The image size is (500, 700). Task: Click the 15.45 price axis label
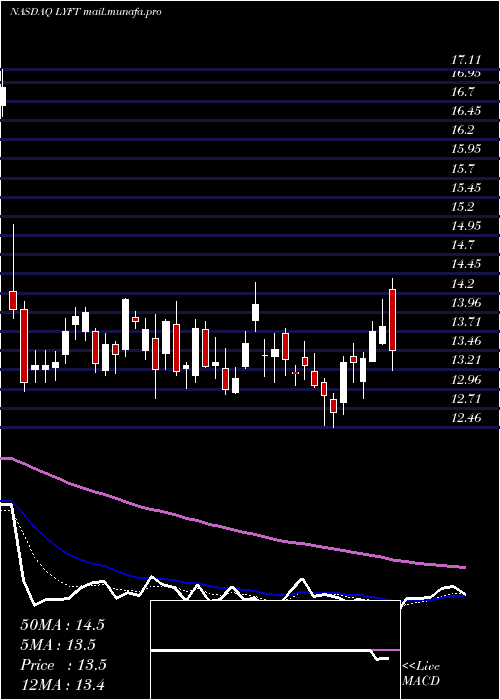click(x=466, y=188)
